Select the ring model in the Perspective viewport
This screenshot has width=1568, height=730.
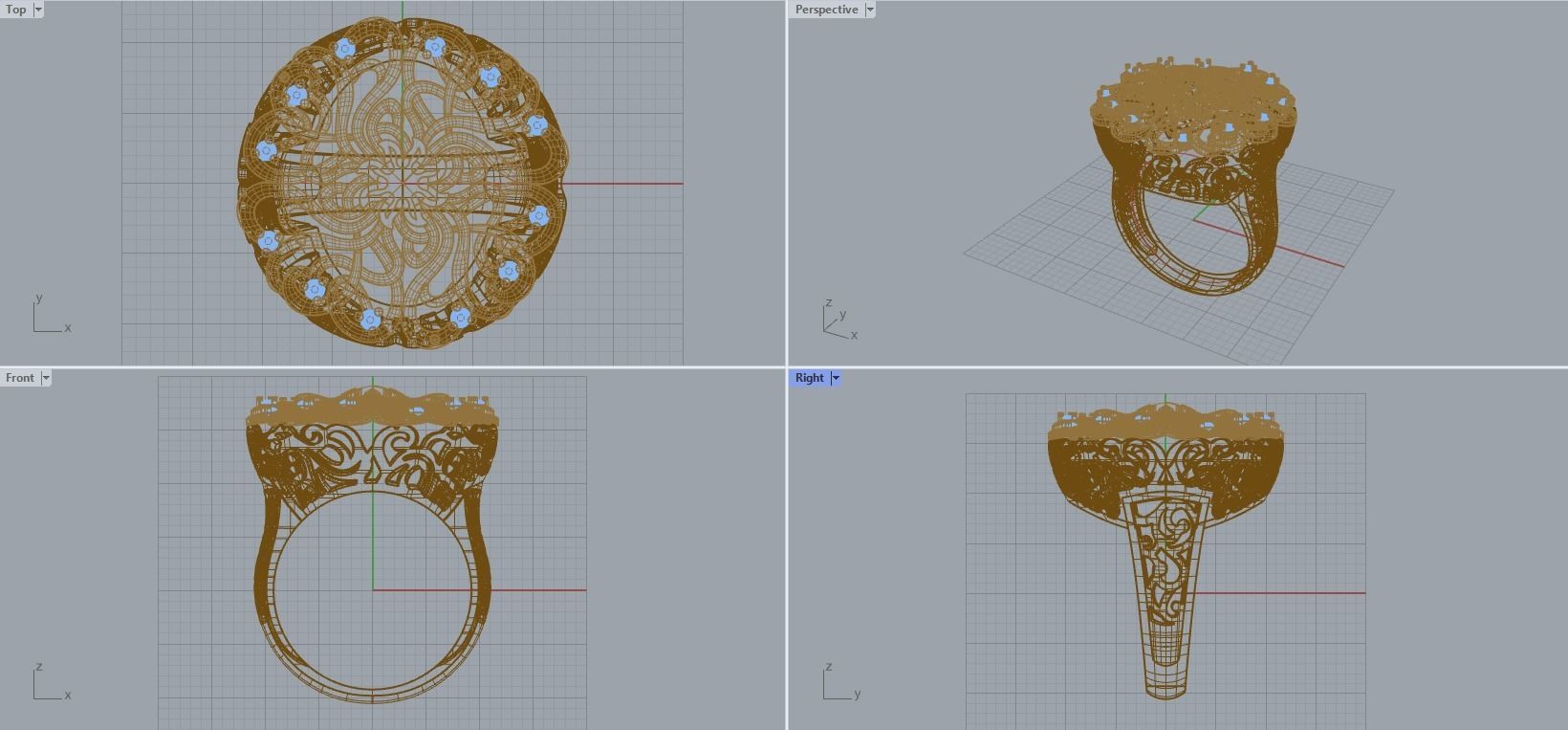point(1193,177)
